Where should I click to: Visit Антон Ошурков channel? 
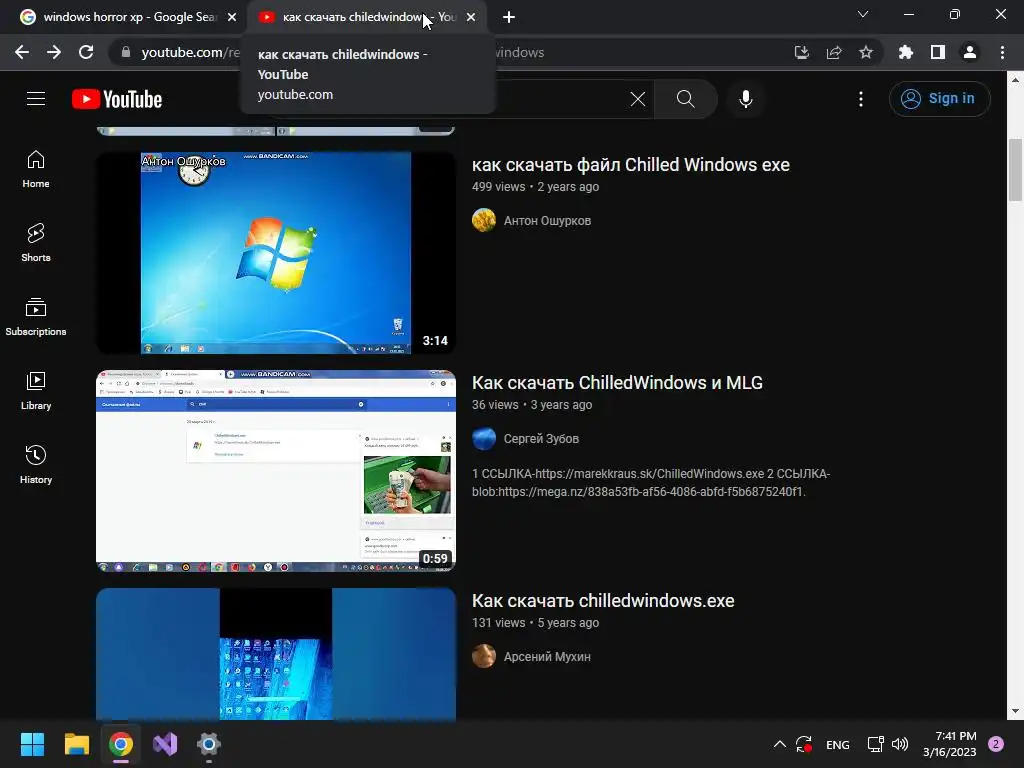(x=547, y=221)
